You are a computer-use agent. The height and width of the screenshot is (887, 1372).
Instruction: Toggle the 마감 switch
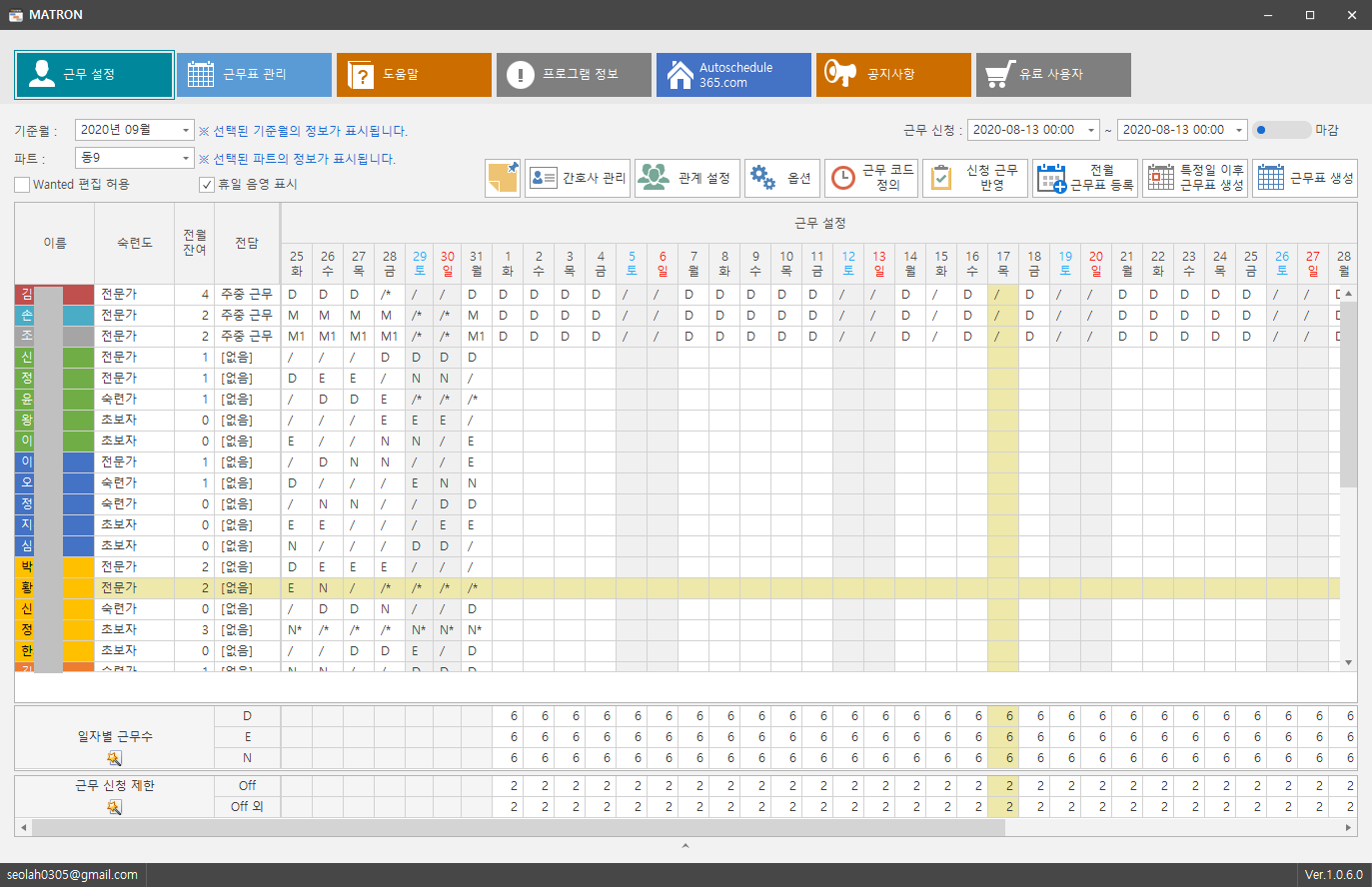coord(1282,130)
